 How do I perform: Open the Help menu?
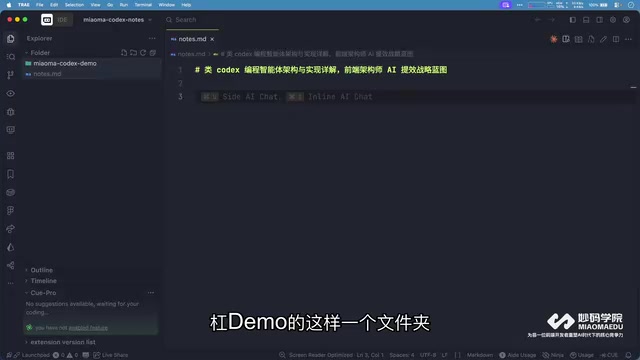click(186, 5)
